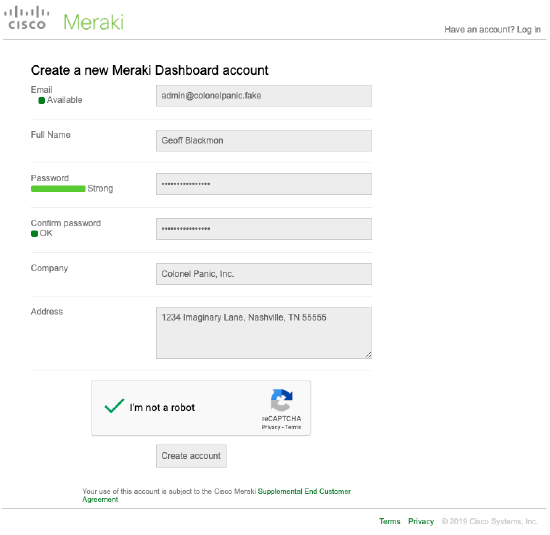Click the Create account button
Image resolution: width=550 pixels, height=535 pixels.
pos(191,456)
